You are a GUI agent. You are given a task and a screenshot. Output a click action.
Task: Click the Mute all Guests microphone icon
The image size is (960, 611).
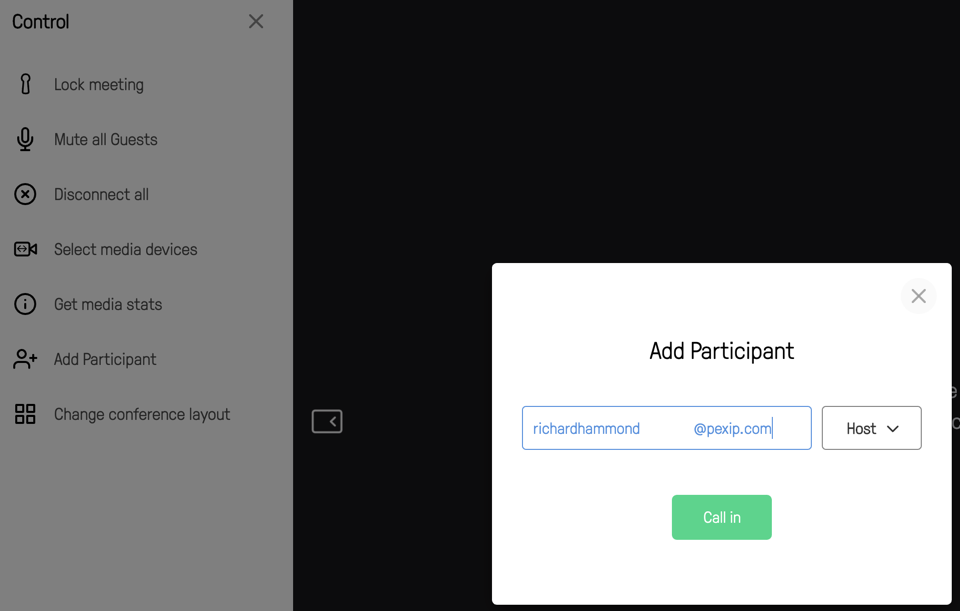coord(24,139)
